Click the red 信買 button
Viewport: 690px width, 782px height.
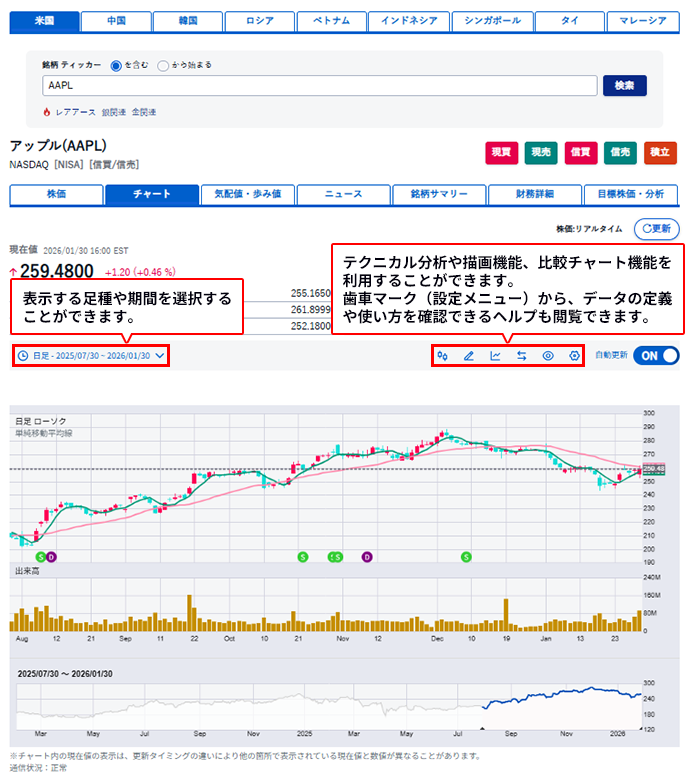click(581, 153)
